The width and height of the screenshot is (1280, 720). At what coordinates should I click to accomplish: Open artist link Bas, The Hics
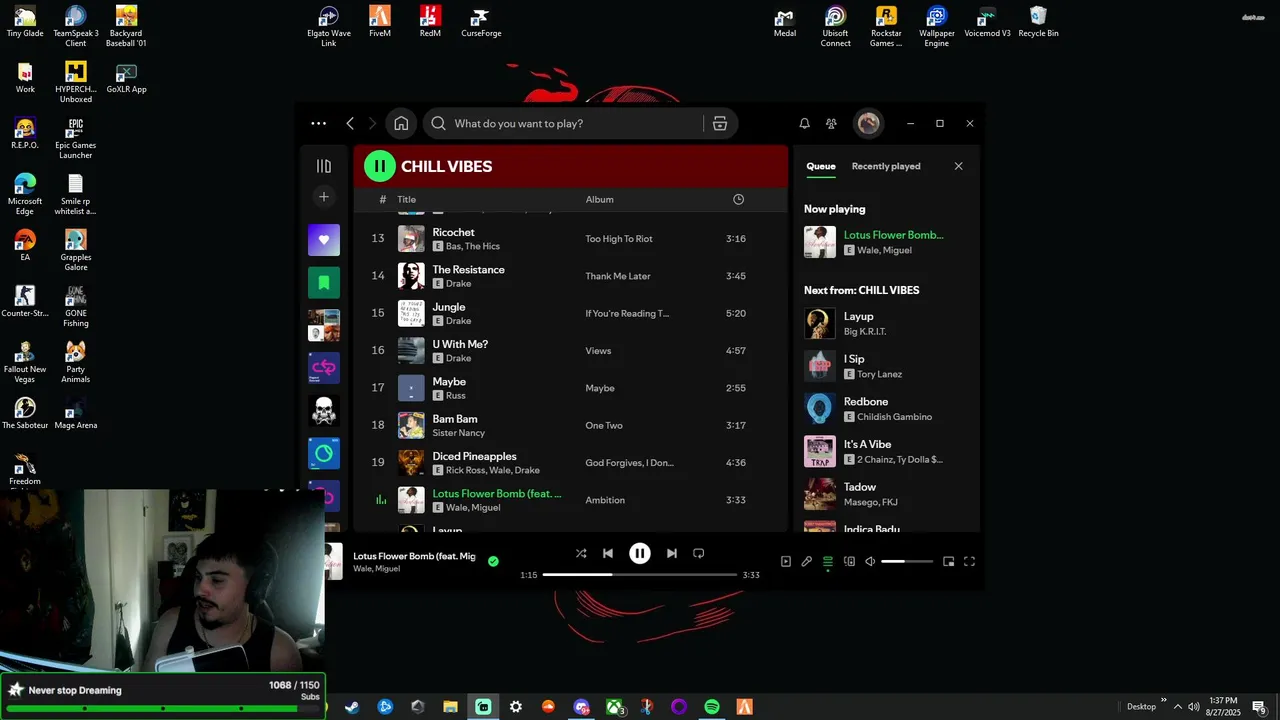(x=473, y=246)
